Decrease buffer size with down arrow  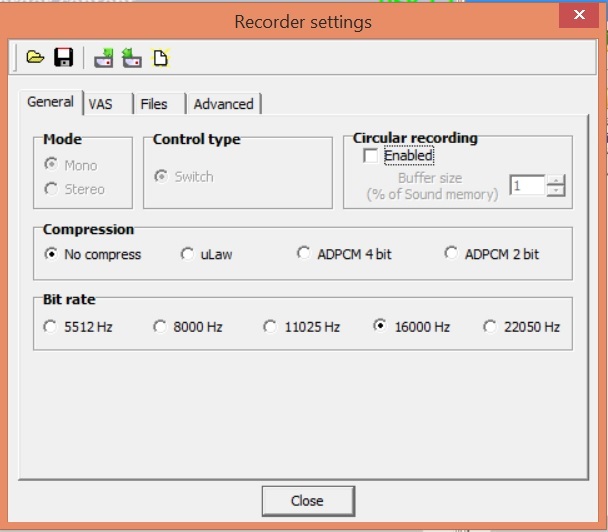coord(556,191)
